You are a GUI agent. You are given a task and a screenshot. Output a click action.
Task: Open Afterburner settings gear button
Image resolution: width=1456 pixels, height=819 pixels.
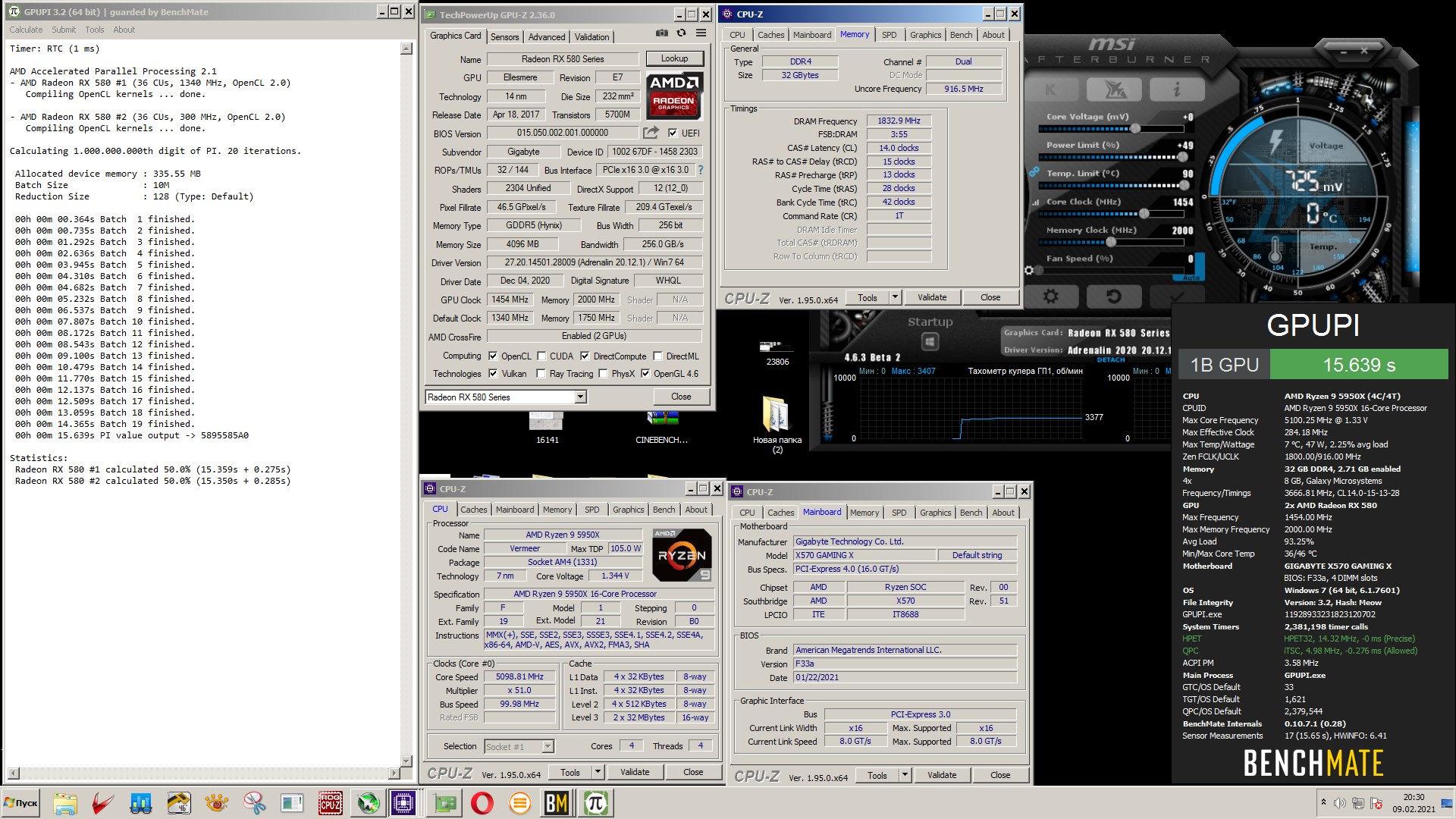pyautogui.click(x=1051, y=297)
